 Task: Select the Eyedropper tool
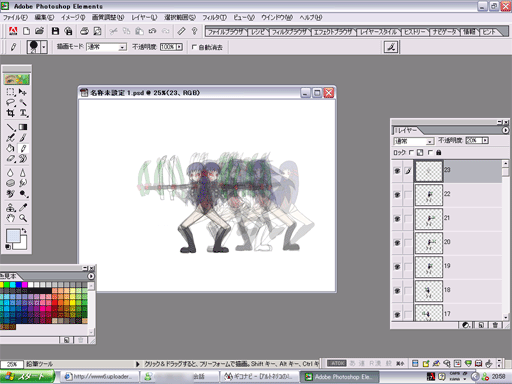(23, 208)
